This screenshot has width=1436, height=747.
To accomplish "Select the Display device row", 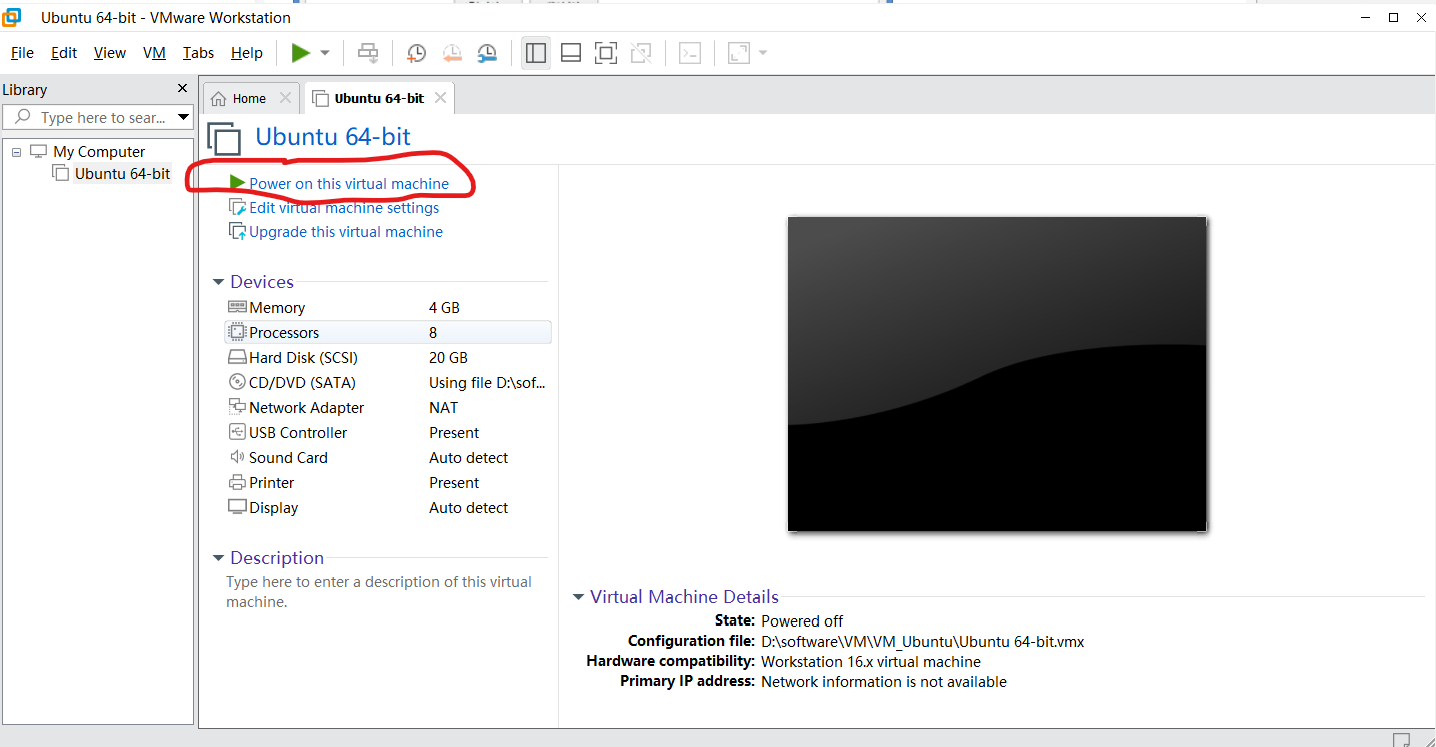I will [388, 508].
